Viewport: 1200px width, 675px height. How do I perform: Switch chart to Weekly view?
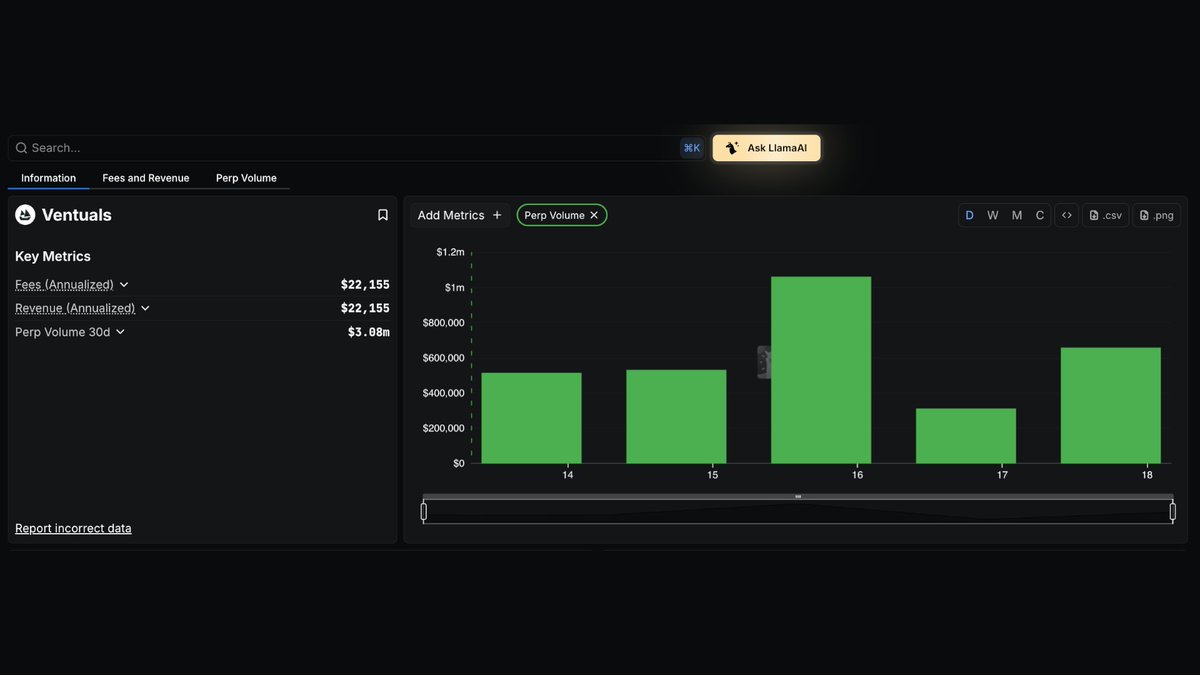click(992, 214)
